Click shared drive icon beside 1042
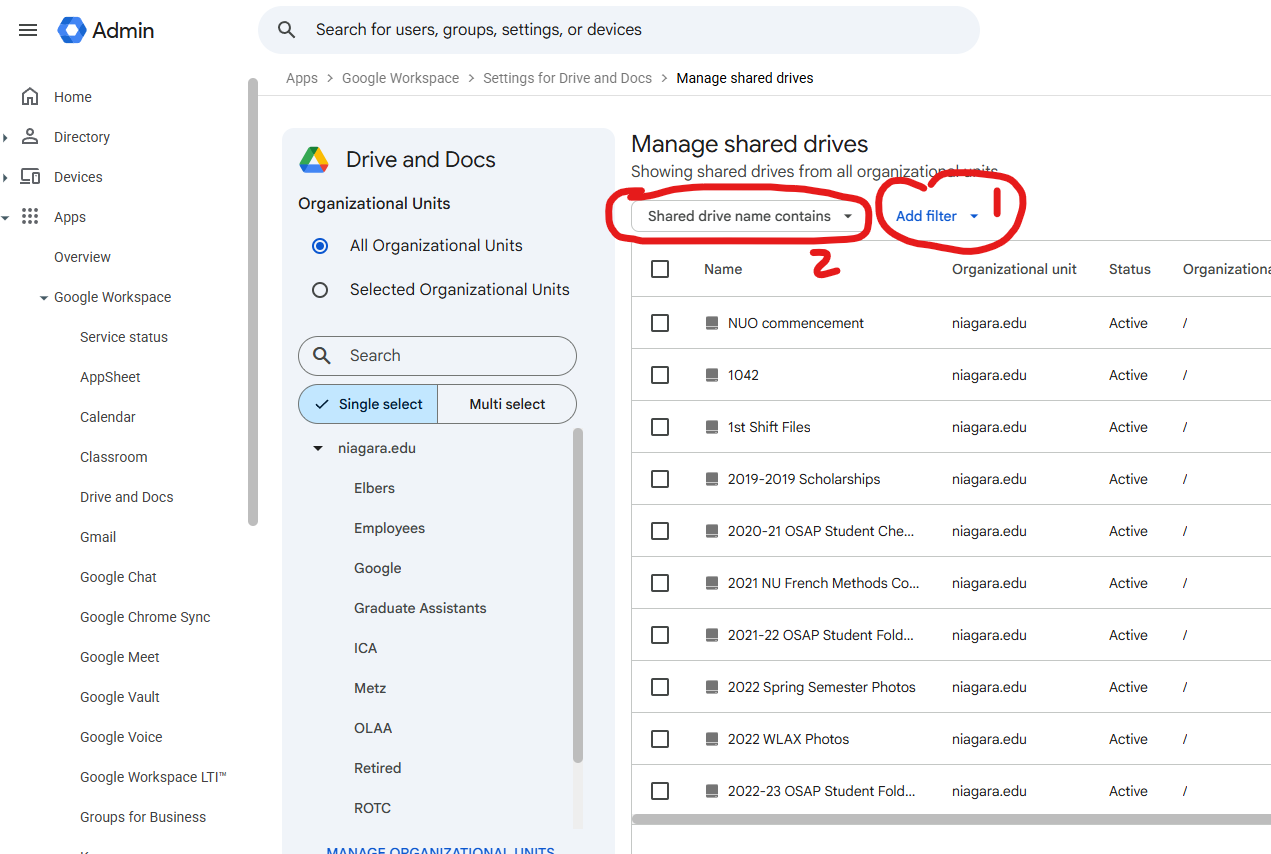This screenshot has width=1271, height=854. [x=712, y=375]
